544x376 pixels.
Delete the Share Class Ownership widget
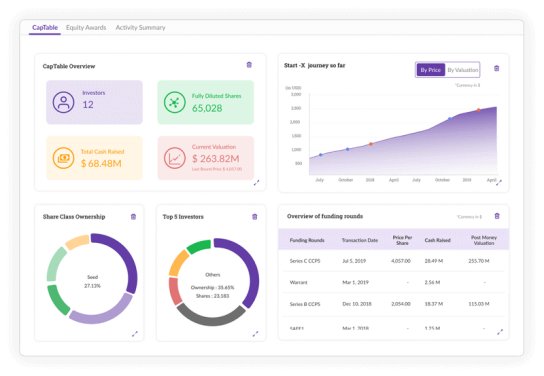tap(133, 217)
